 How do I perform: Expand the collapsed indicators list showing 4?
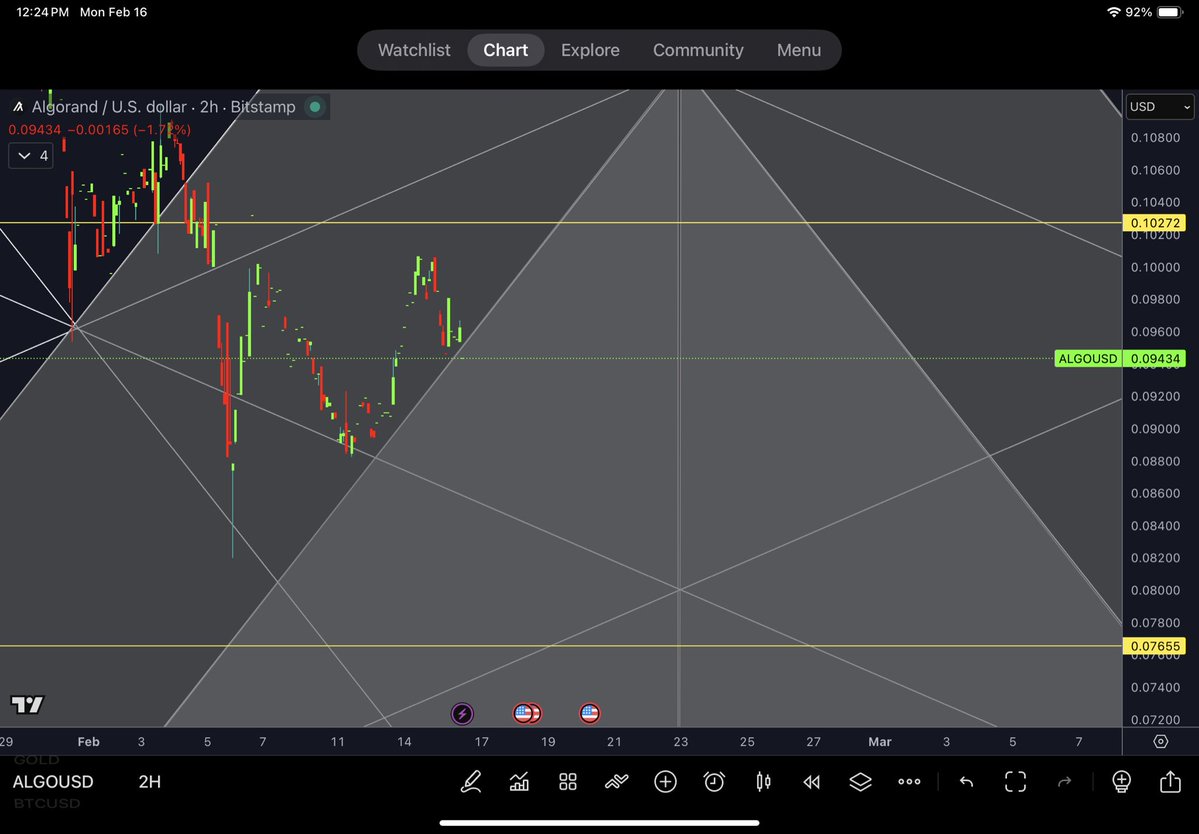[31, 156]
